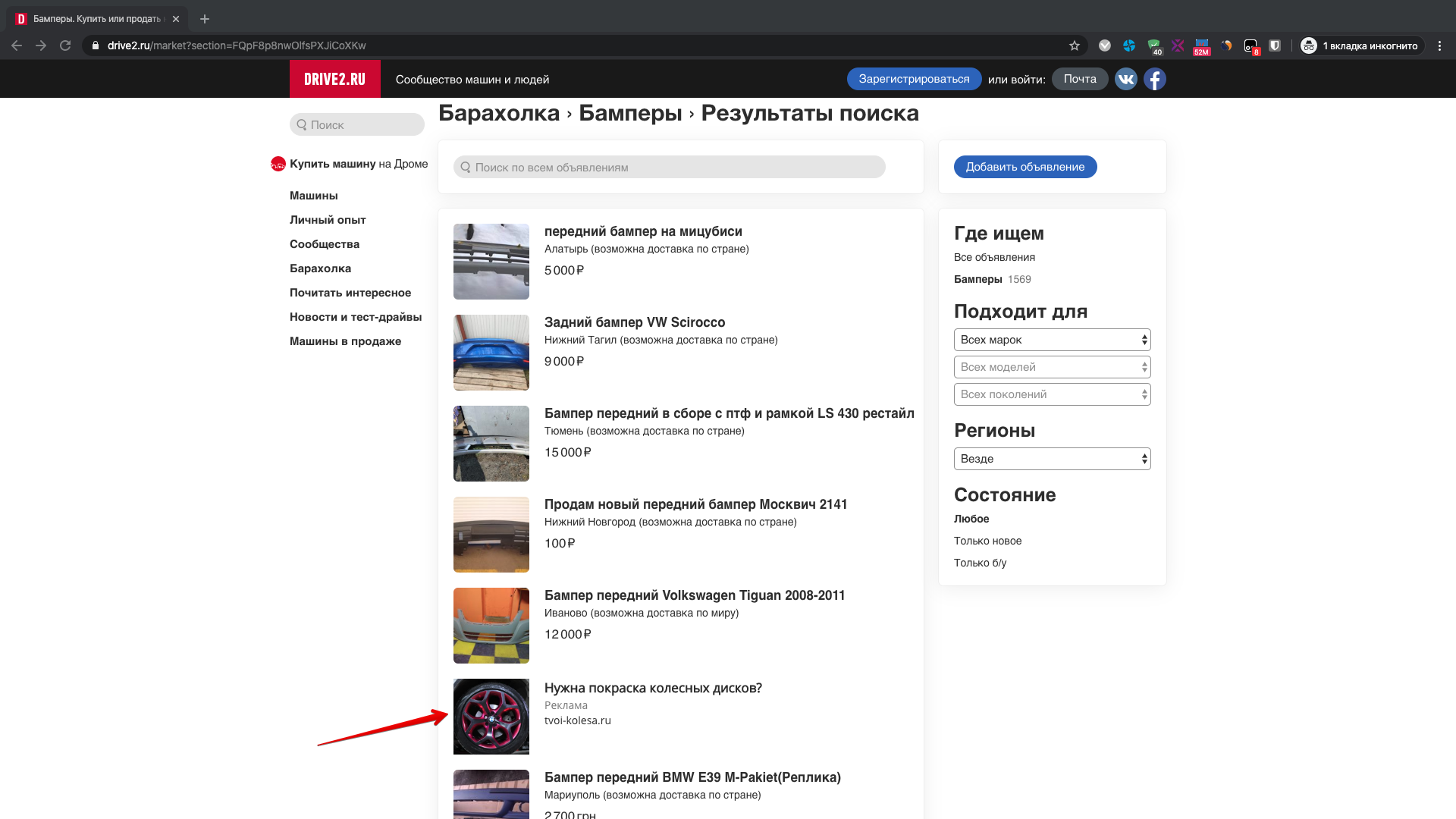Viewport: 1456px width, 819px height.
Task: Select condition filter Только б/у
Action: [x=980, y=563]
